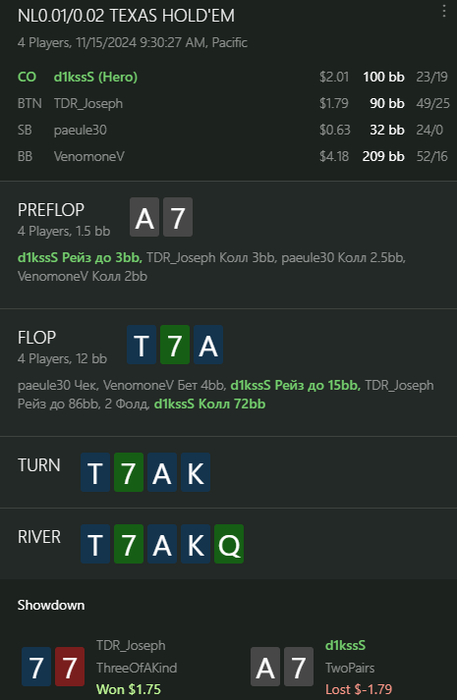Select the blue T flop card

click(x=141, y=345)
